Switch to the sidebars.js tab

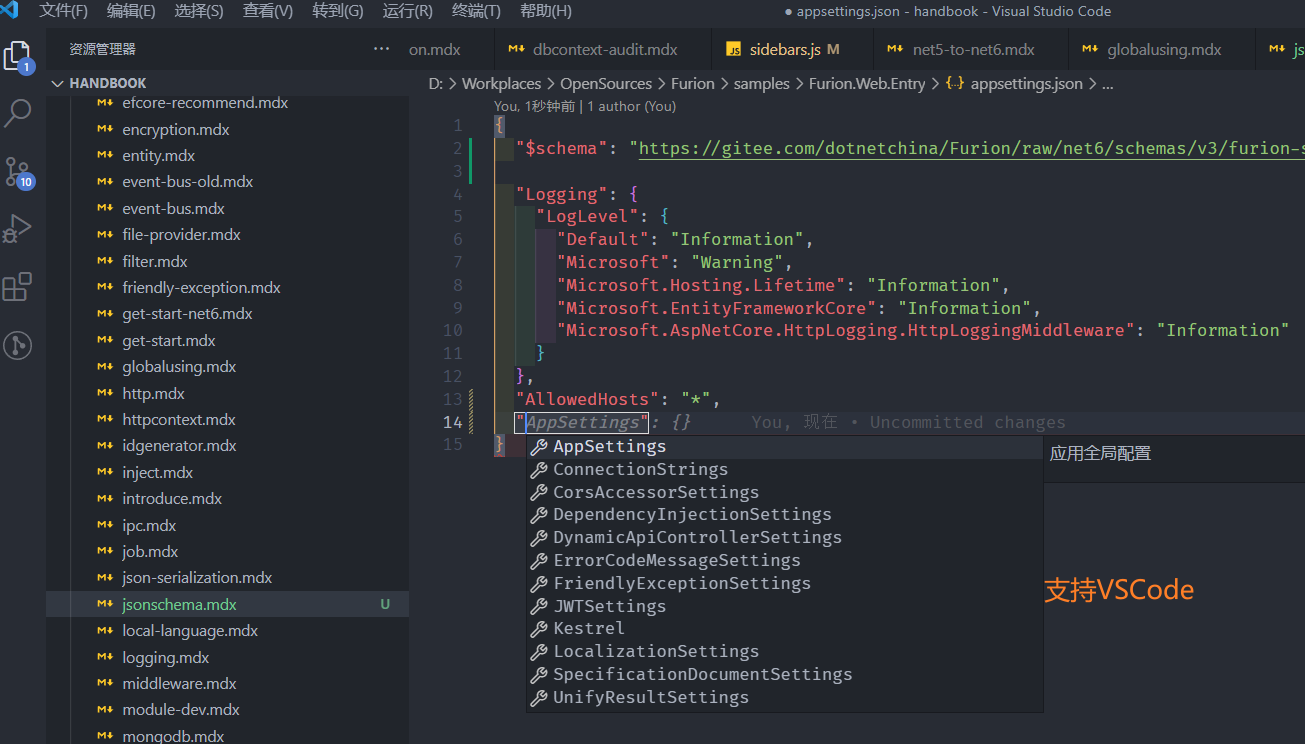tap(785, 49)
